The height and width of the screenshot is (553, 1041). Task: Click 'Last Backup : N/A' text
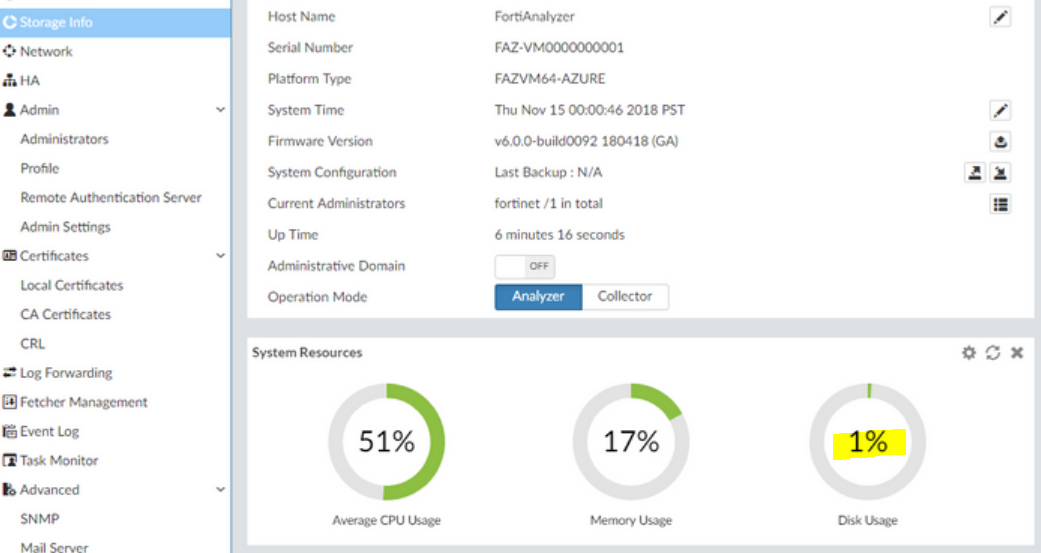point(548,173)
